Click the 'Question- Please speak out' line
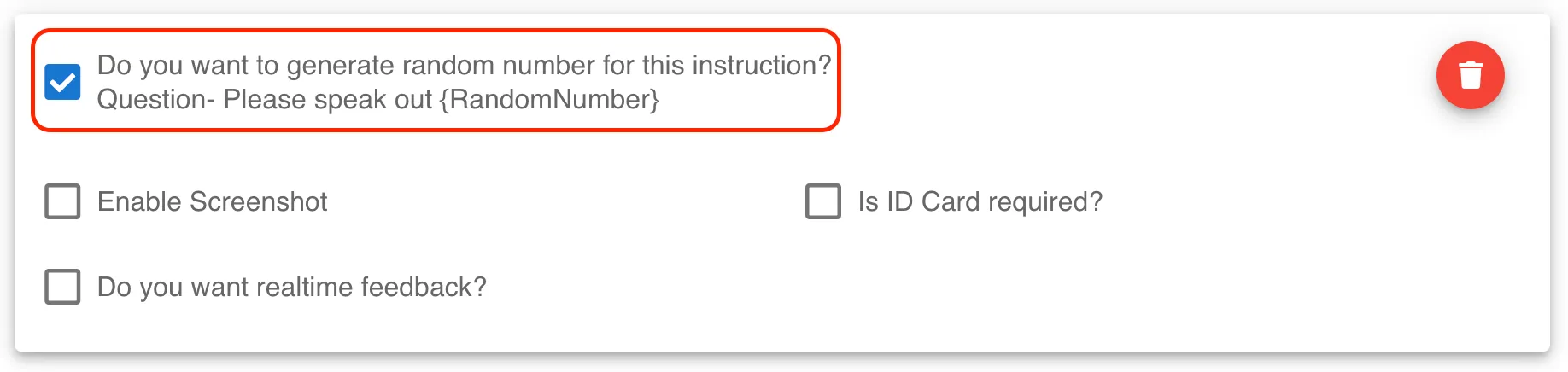Screen dimensions: 1568x372 [265, 99]
